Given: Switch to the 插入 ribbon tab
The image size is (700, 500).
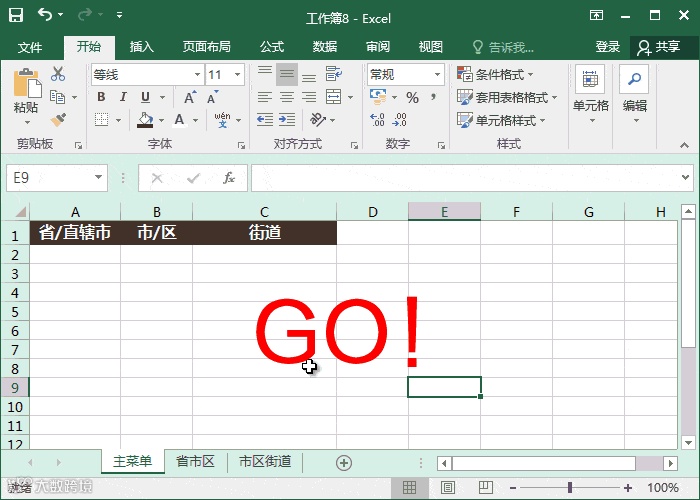Looking at the screenshot, I should pos(142,47).
